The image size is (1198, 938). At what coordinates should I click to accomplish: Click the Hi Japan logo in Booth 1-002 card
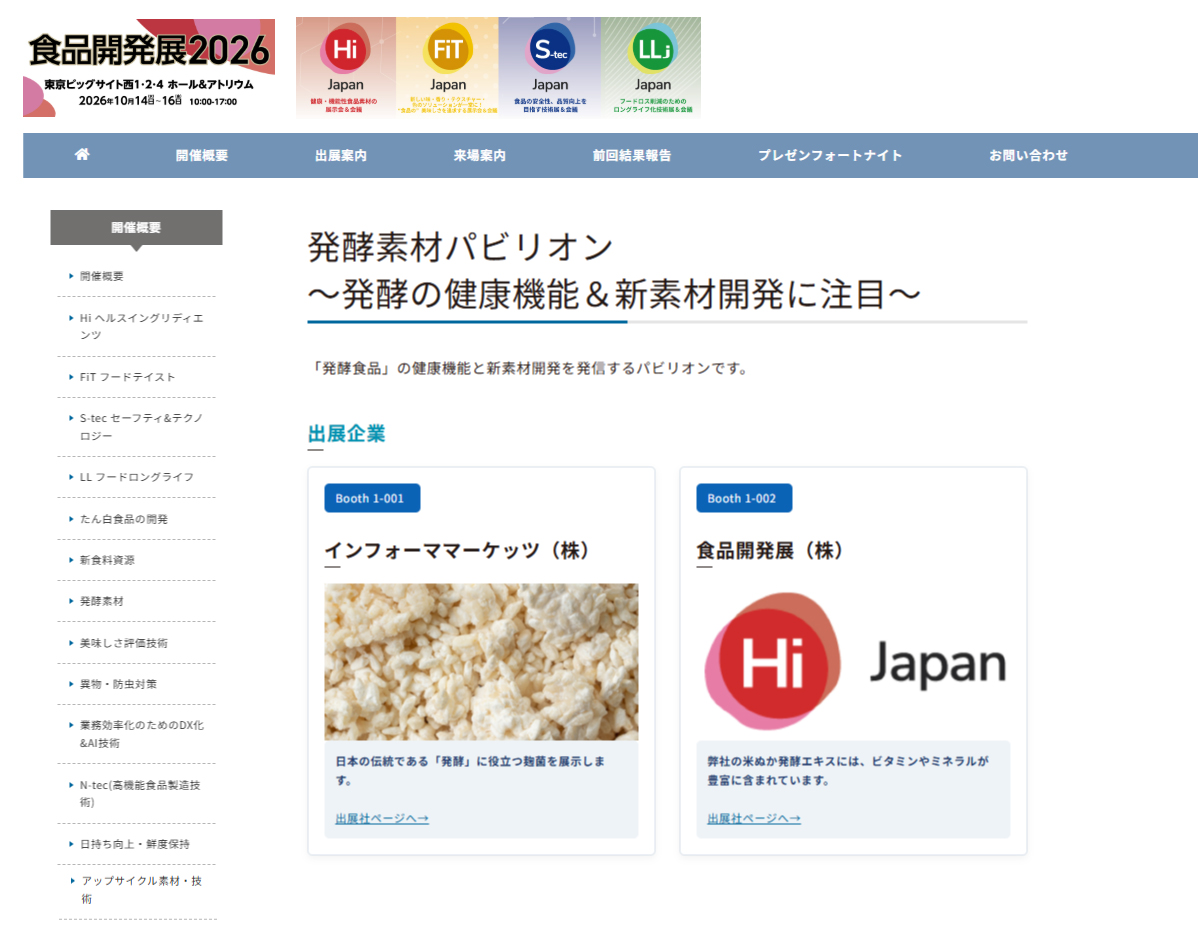click(x=853, y=662)
